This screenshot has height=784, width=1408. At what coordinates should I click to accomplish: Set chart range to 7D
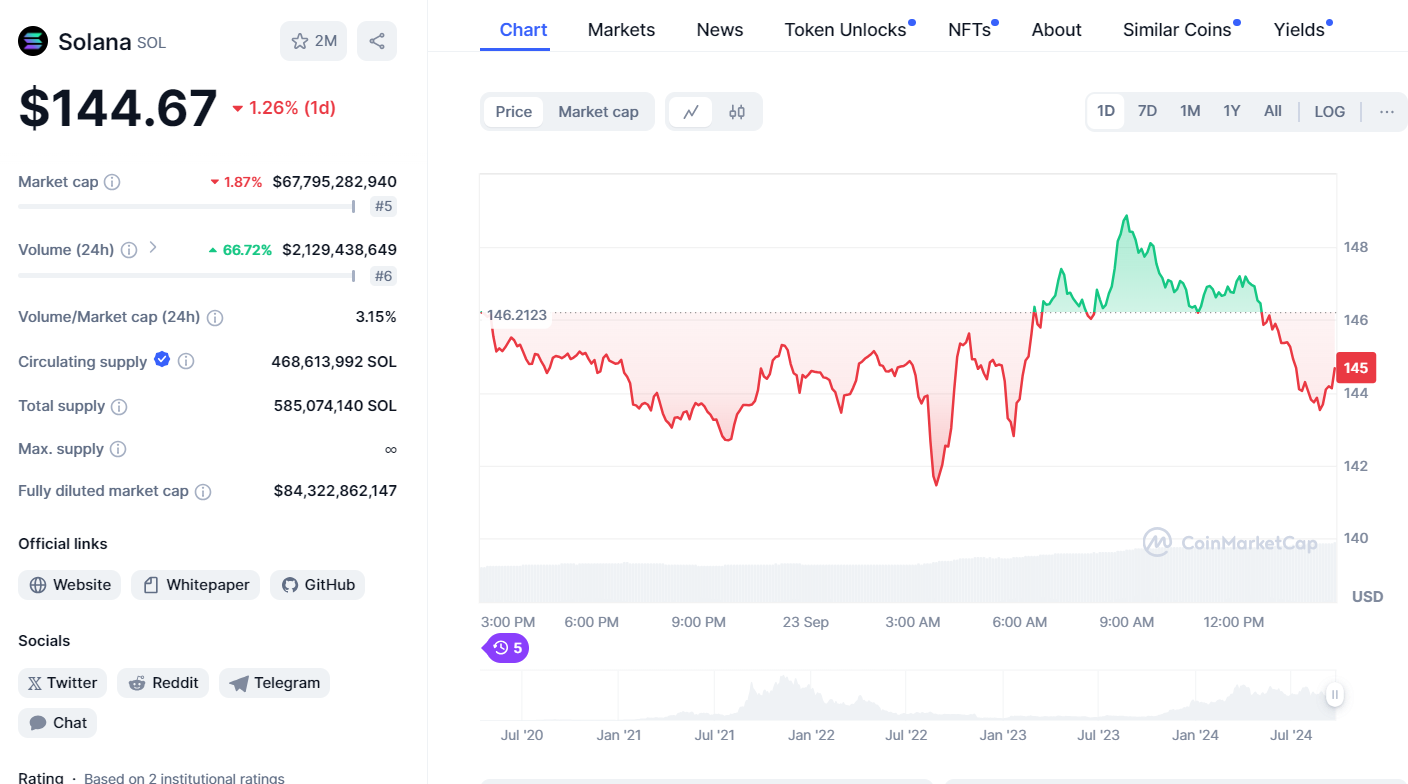[1147, 111]
